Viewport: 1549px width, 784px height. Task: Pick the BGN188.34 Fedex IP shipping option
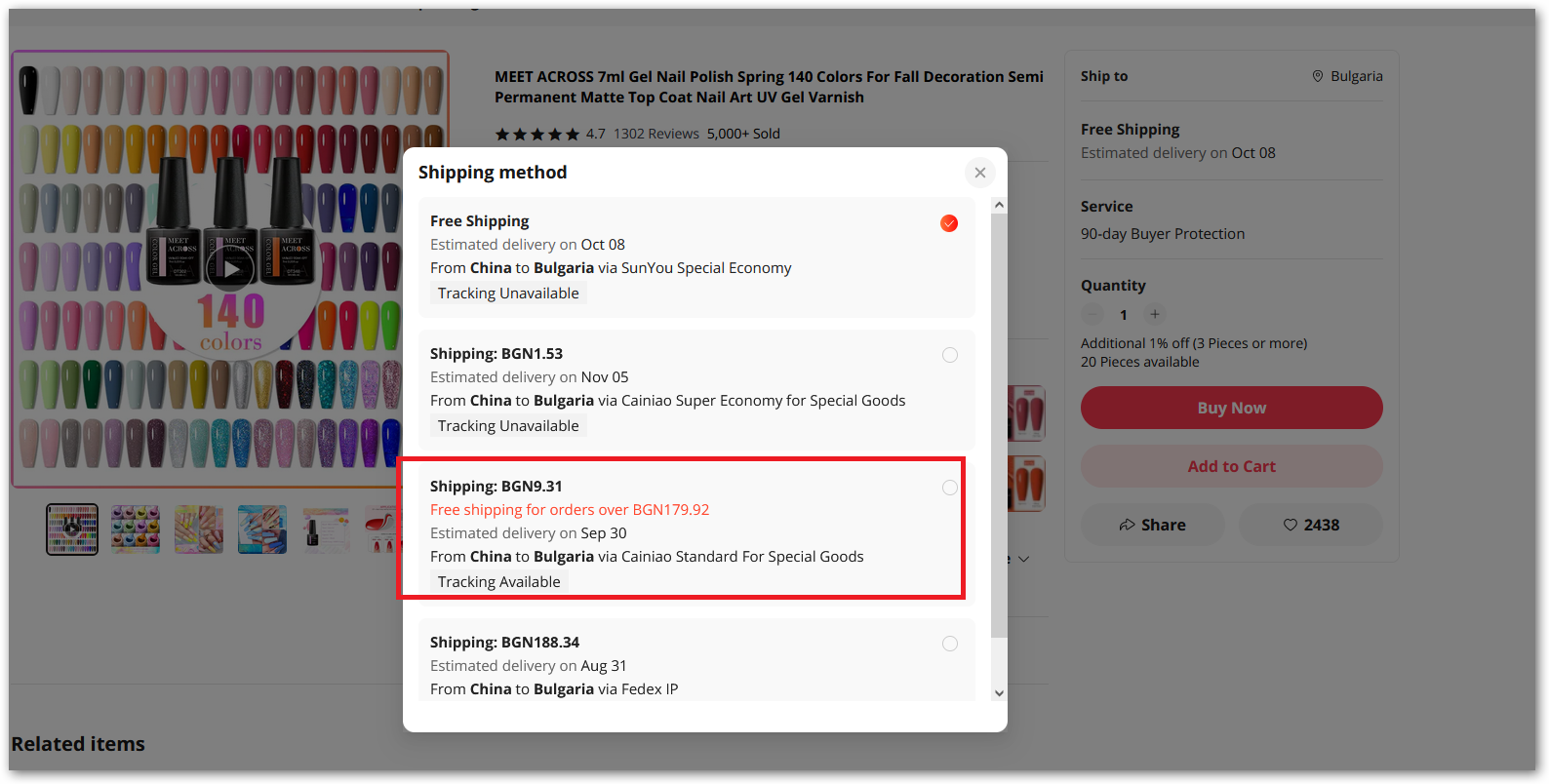pyautogui.click(x=949, y=645)
